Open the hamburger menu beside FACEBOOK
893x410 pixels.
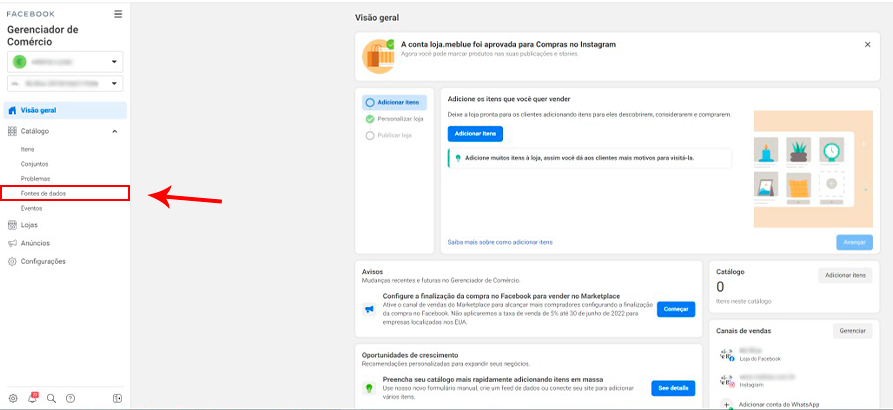(118, 14)
